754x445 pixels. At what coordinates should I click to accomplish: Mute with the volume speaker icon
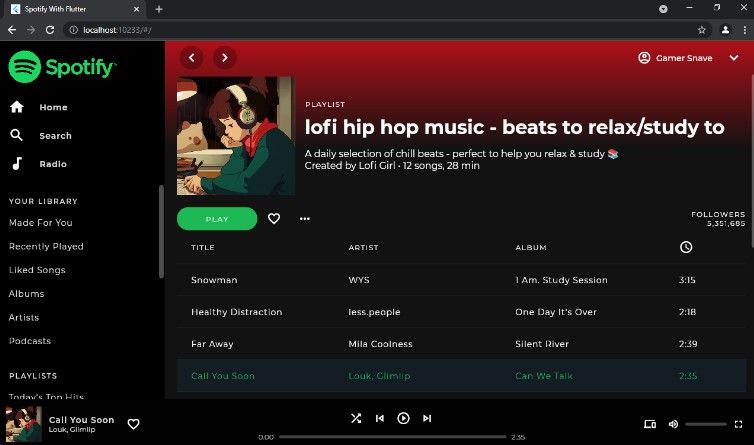coord(673,424)
